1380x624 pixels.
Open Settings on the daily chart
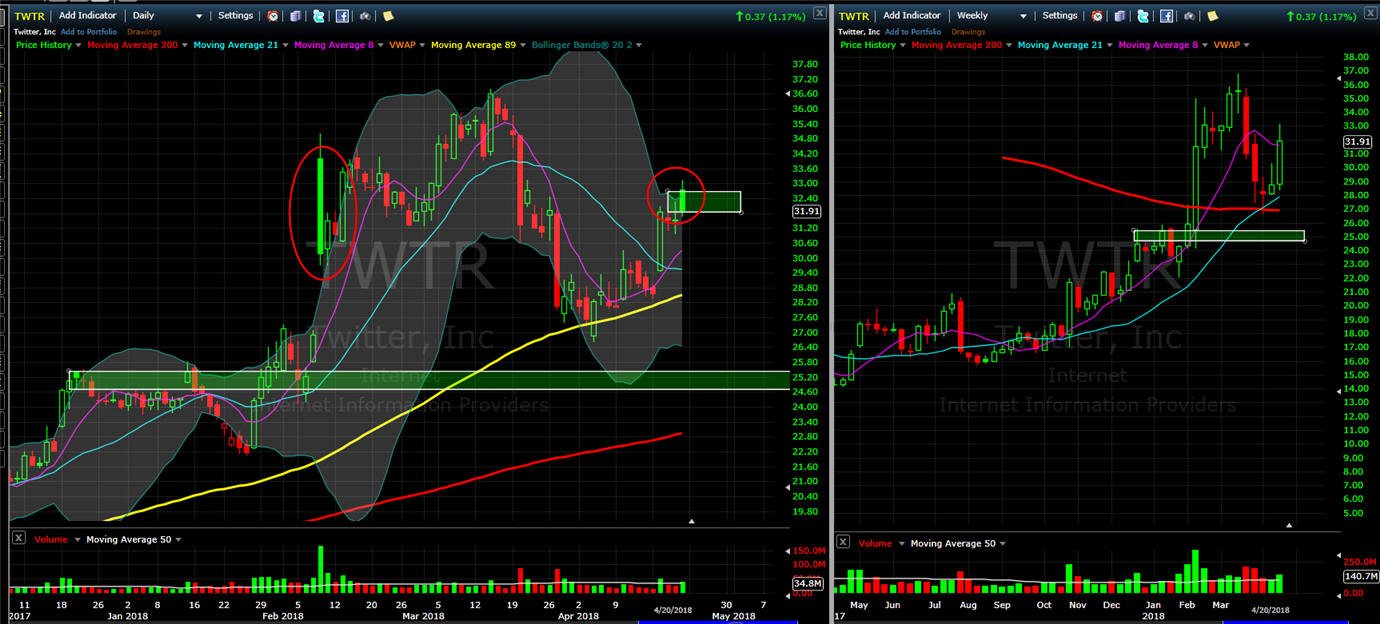236,16
